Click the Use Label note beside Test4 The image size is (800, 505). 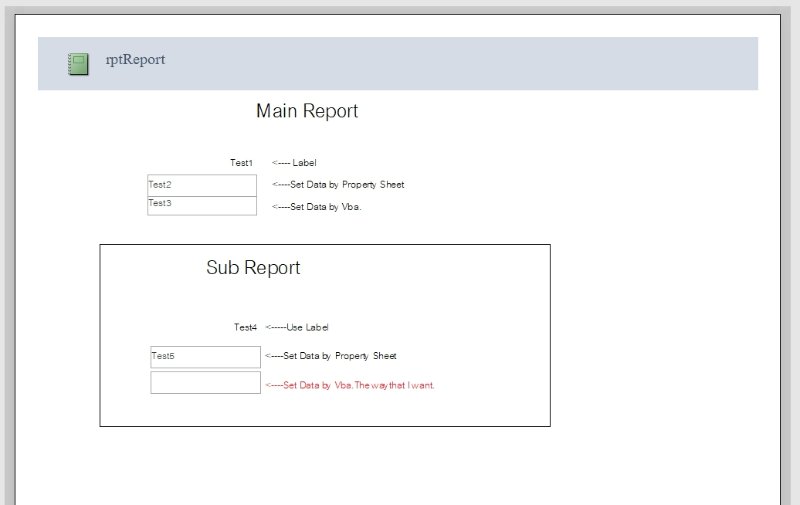(297, 327)
